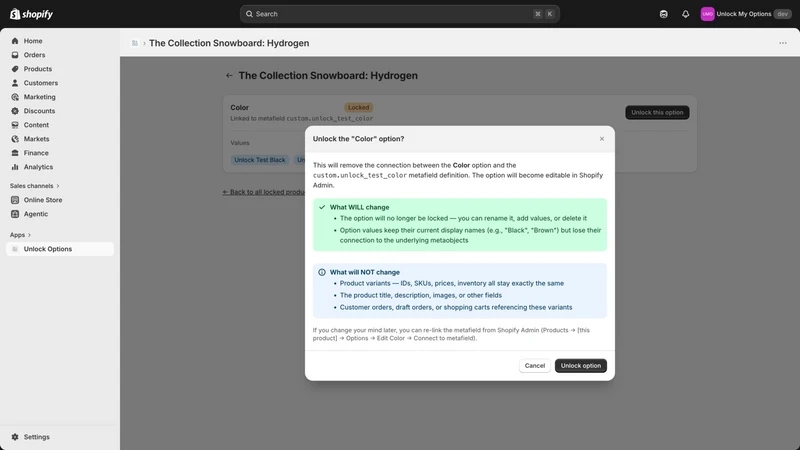Open the Sidekick icon beside the bell
The image size is (800, 450).
coord(663,14)
